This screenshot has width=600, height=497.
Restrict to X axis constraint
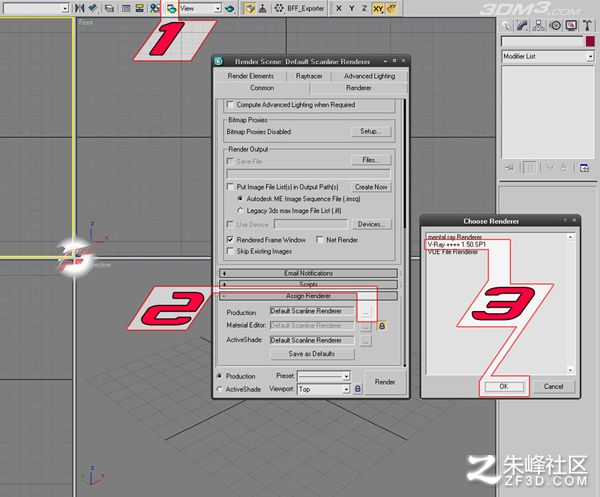coord(339,8)
